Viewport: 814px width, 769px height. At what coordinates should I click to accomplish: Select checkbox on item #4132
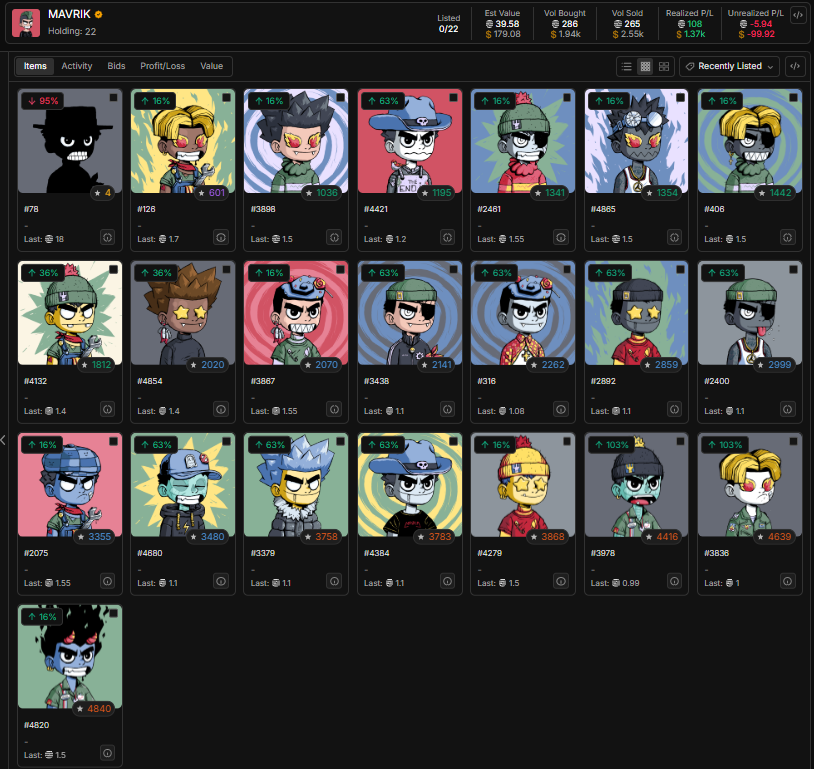pos(113,269)
